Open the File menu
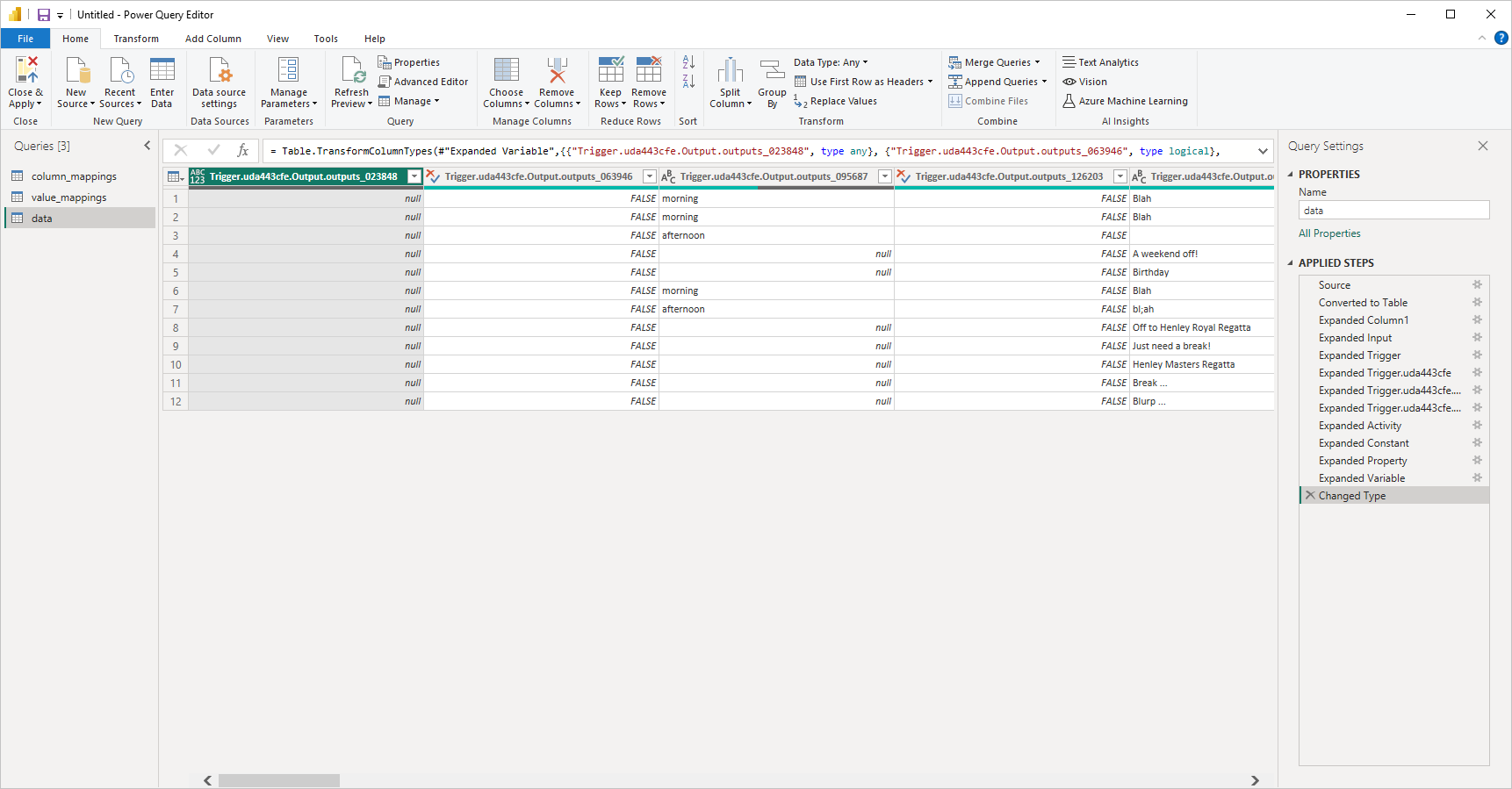This screenshot has width=1512, height=789. 25,39
